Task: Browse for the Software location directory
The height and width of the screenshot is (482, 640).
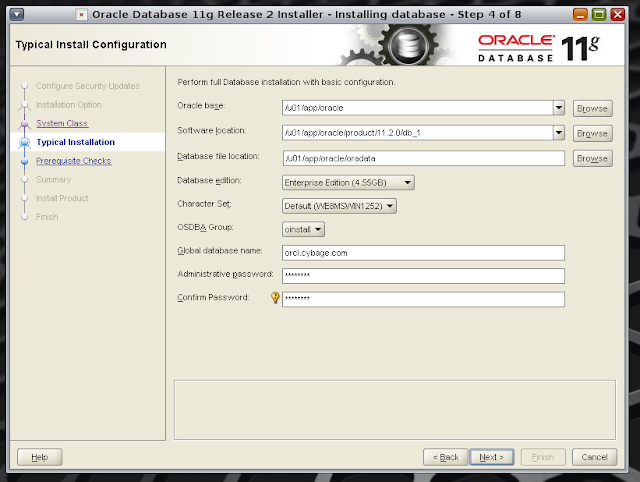Action: [x=592, y=133]
